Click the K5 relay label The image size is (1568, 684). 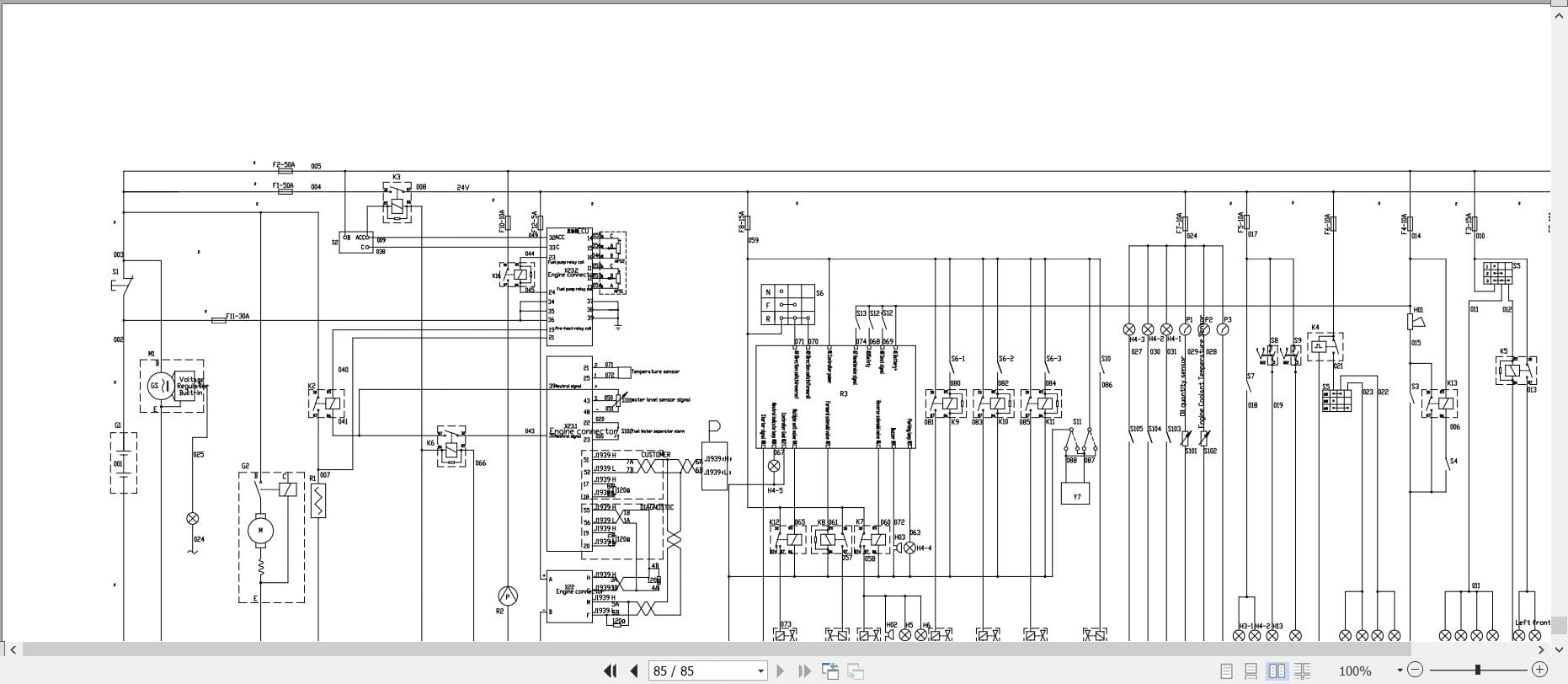click(1503, 351)
